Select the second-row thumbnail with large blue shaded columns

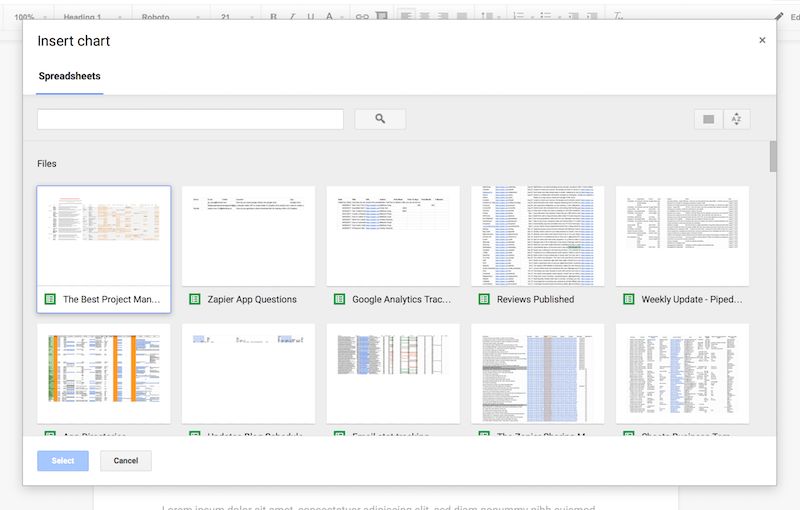pyautogui.click(x=538, y=373)
